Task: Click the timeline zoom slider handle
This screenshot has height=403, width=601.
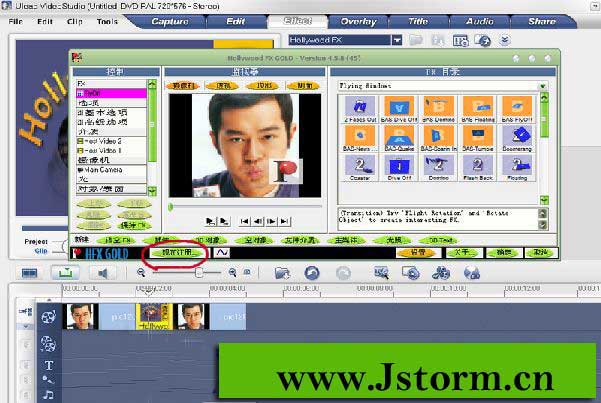Action: (199, 273)
